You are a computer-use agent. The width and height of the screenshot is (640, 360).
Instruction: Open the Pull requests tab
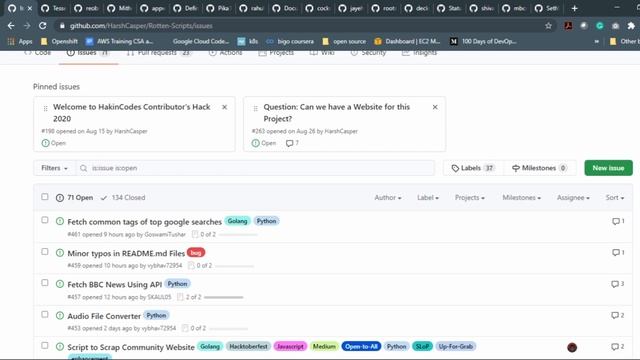[x=159, y=53]
